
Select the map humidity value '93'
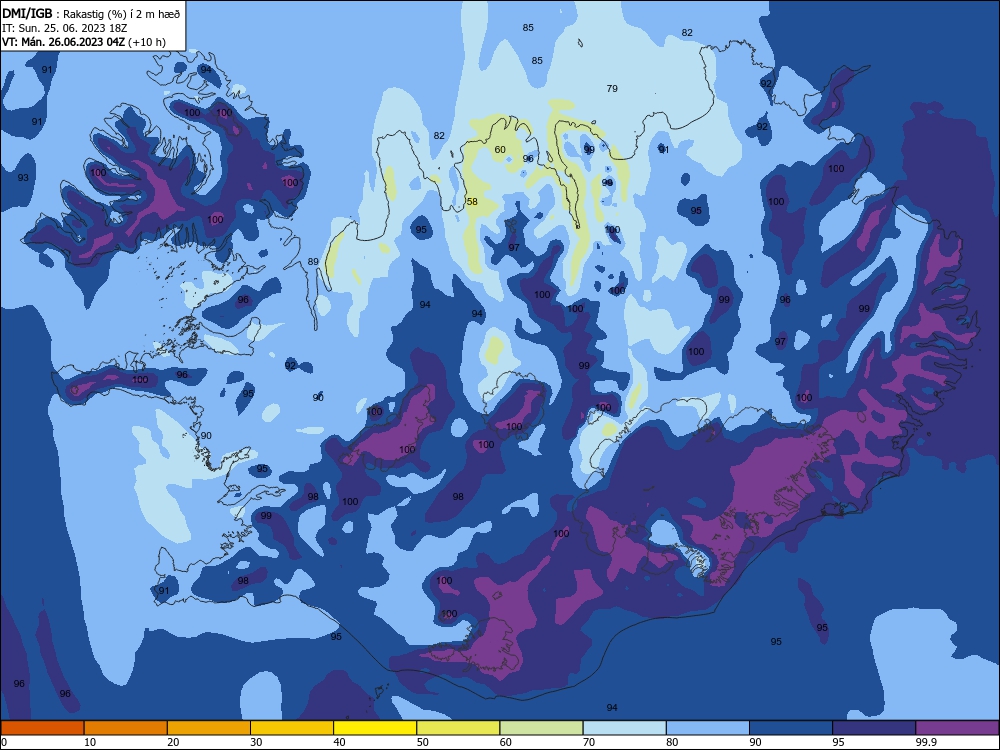(x=23, y=177)
